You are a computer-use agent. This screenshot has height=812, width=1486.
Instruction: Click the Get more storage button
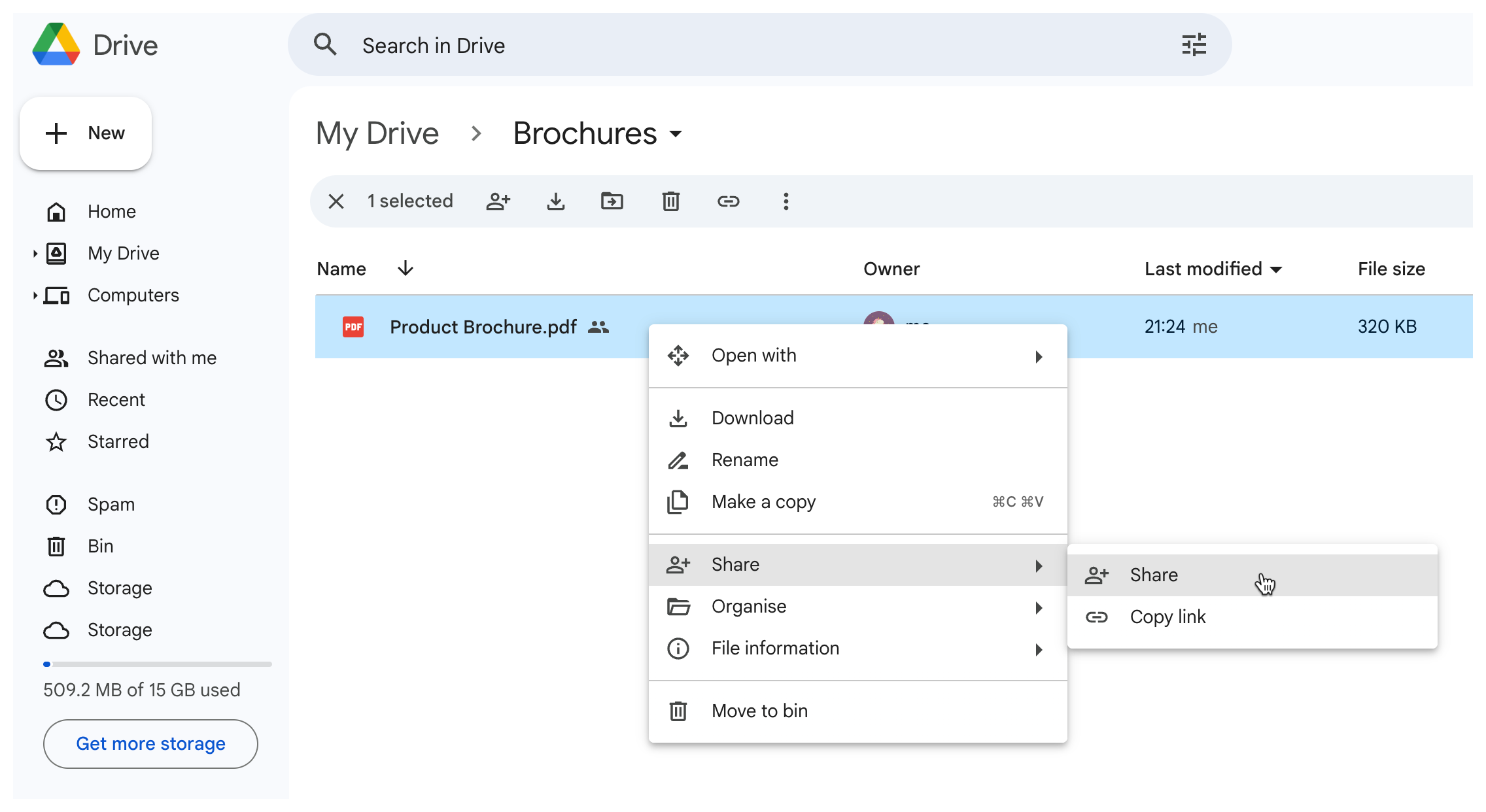click(x=150, y=743)
